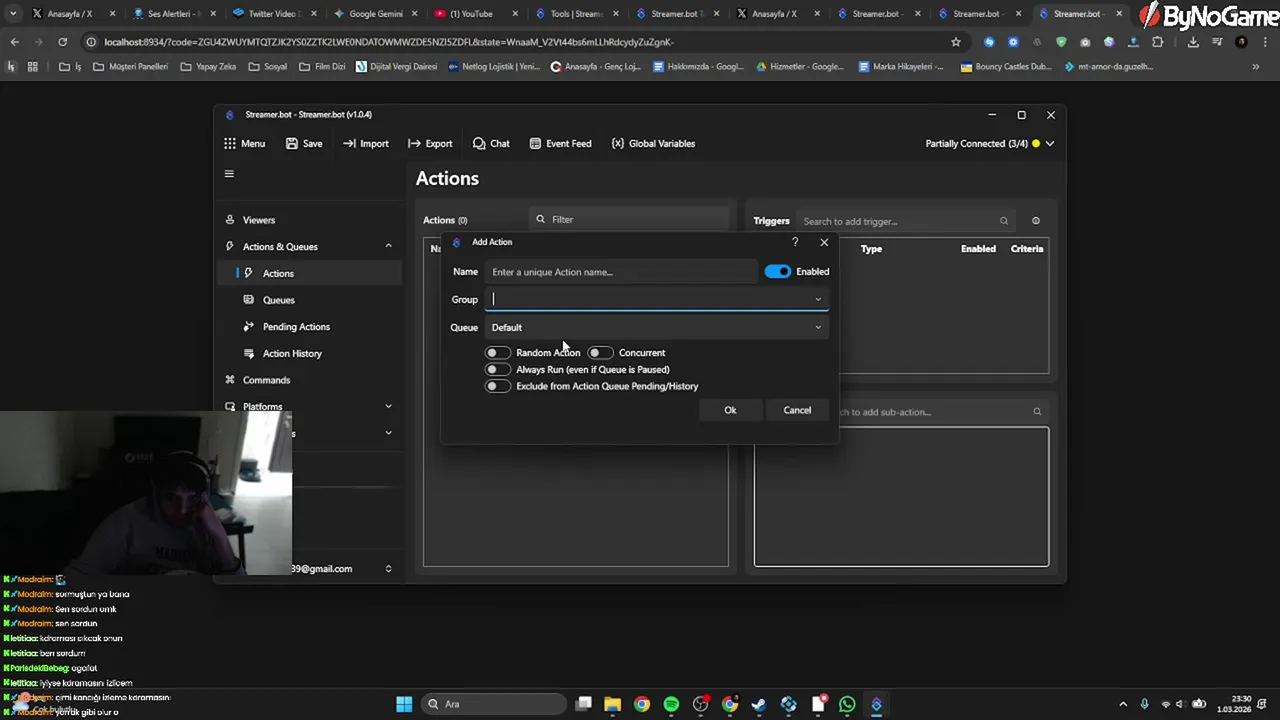
Task: Click the Streamer.bot taskbar icon
Action: click(876, 704)
